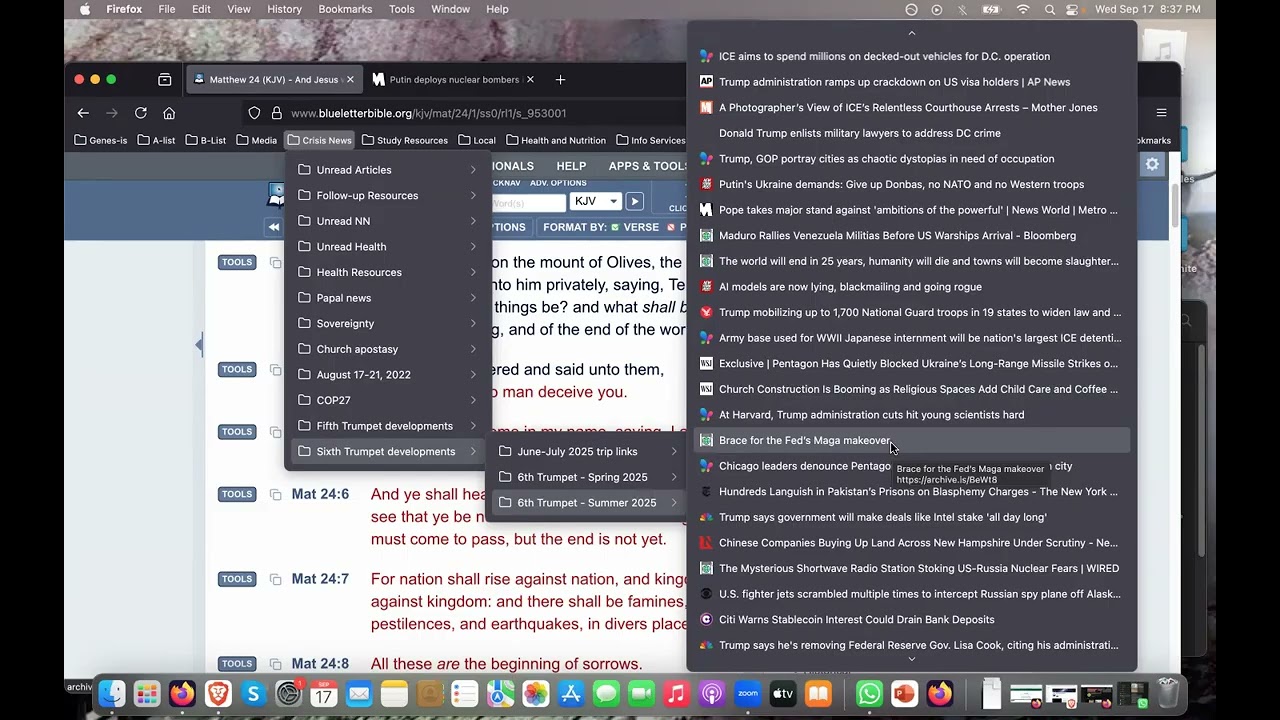Click TOOLS button beside Mat 24:6
The width and height of the screenshot is (1280, 720).
click(x=237, y=494)
